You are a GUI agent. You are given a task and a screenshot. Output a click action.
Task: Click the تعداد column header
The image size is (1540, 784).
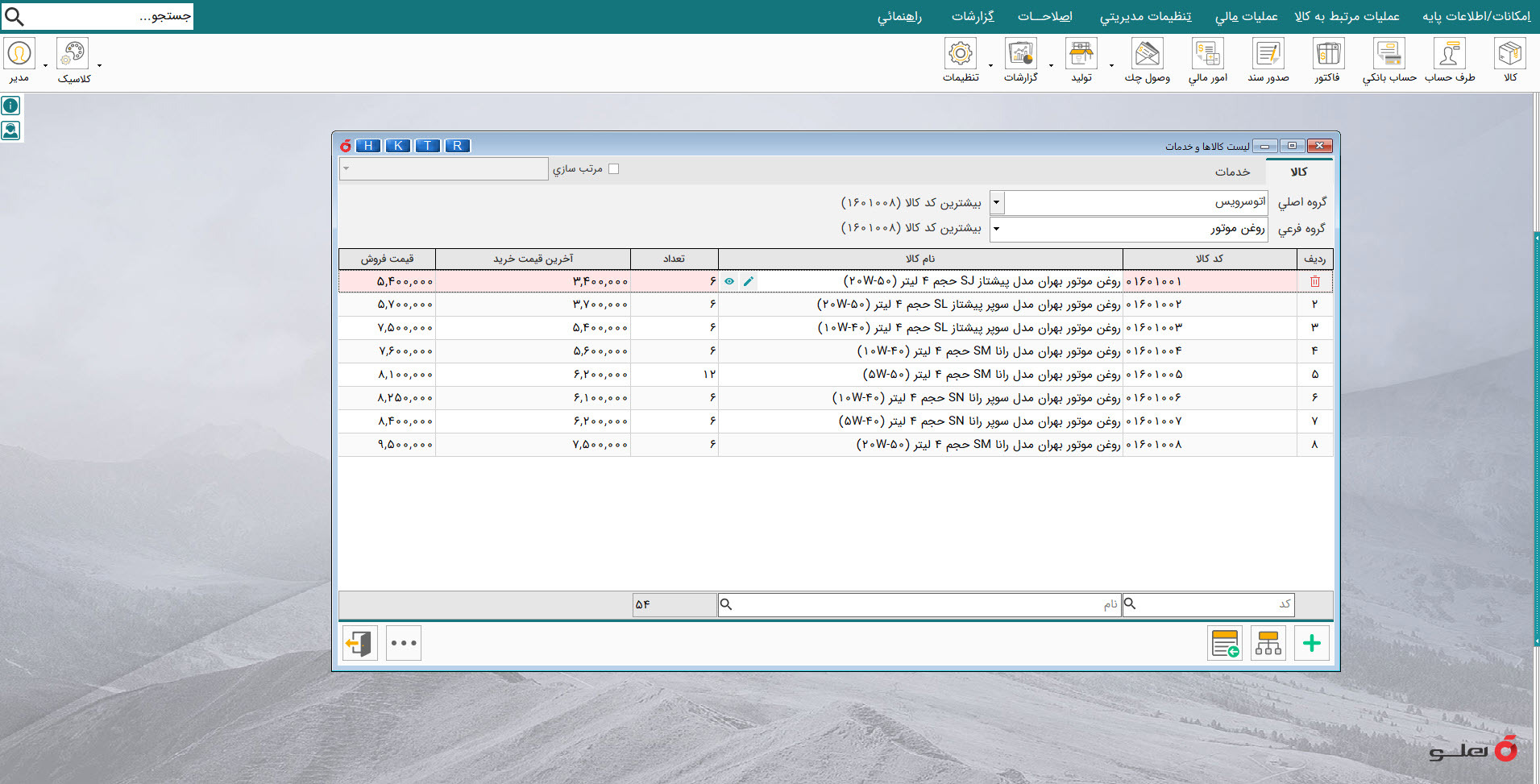pyautogui.click(x=675, y=259)
